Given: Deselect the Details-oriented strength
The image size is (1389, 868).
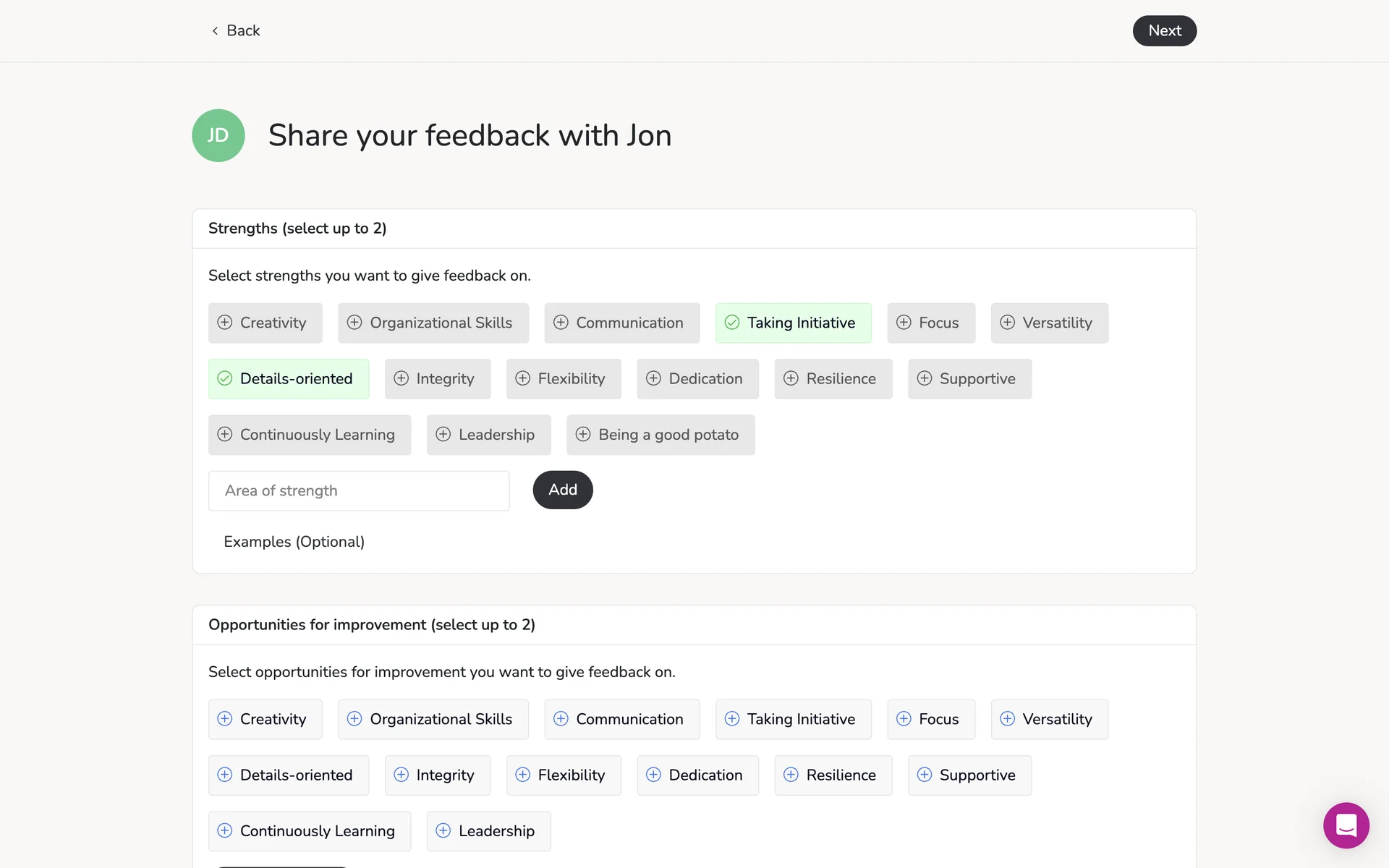Looking at the screenshot, I should 288,378.
